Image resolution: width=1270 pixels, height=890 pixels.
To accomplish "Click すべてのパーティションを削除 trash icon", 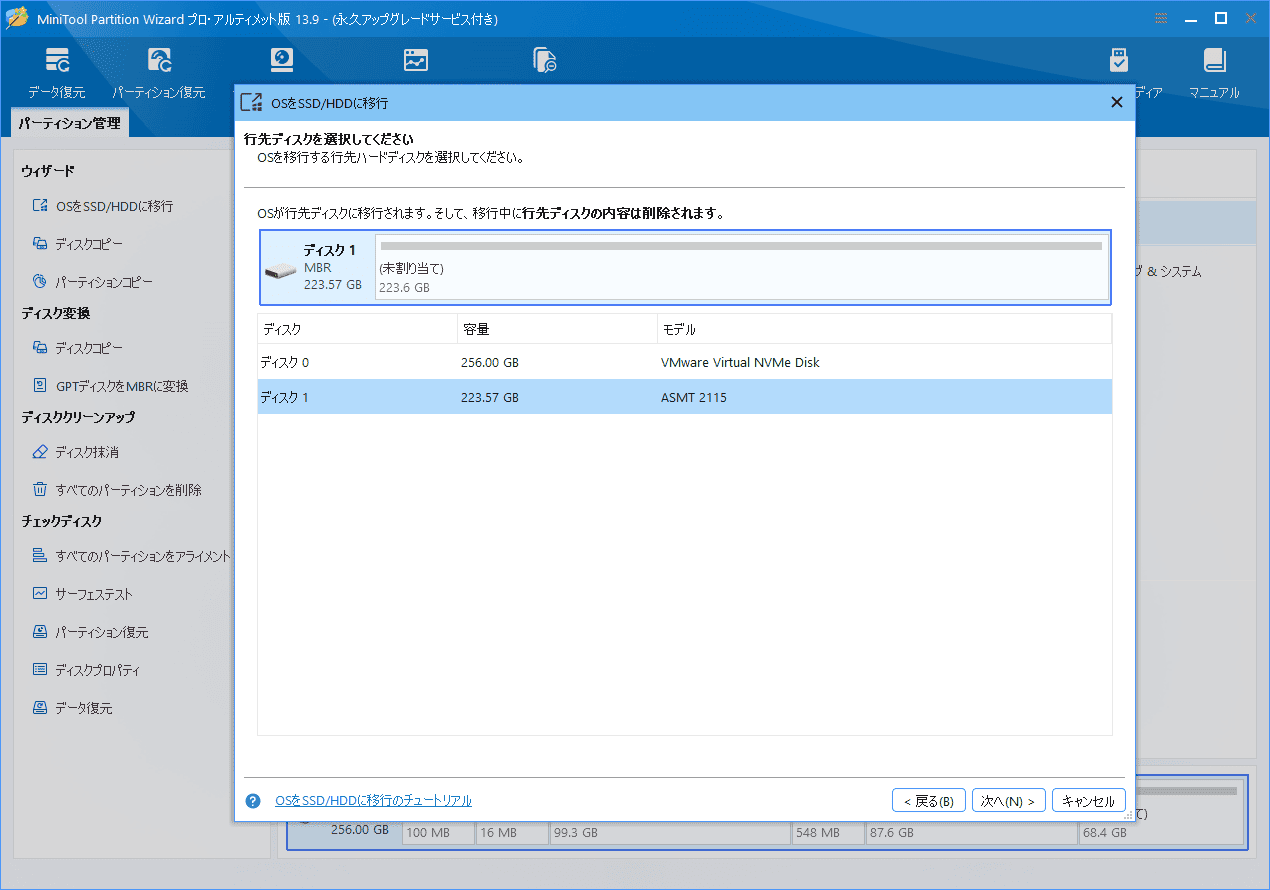I will click(x=40, y=490).
